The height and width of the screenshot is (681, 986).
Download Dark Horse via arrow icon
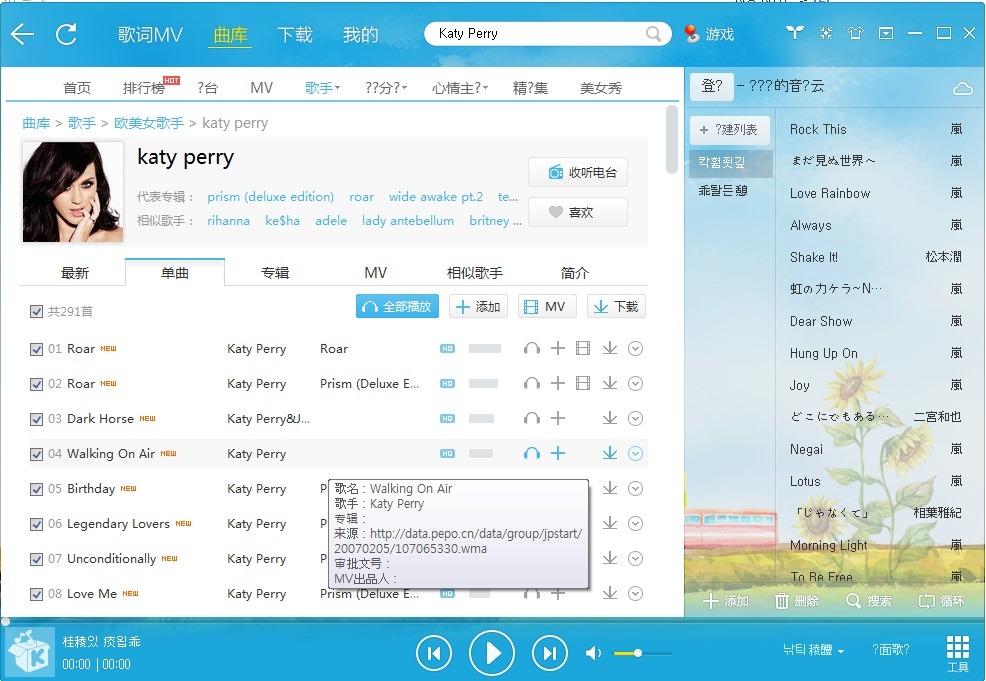pos(609,418)
